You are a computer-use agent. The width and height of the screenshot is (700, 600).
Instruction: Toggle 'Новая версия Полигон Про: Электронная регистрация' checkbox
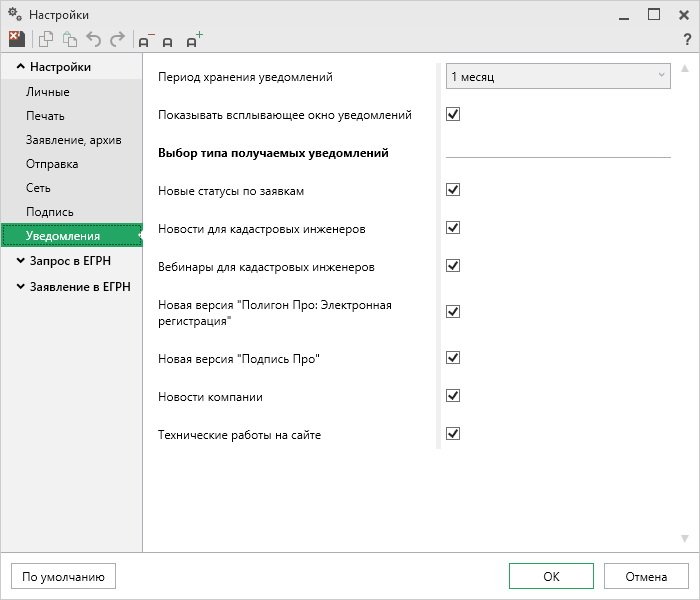coord(453,312)
